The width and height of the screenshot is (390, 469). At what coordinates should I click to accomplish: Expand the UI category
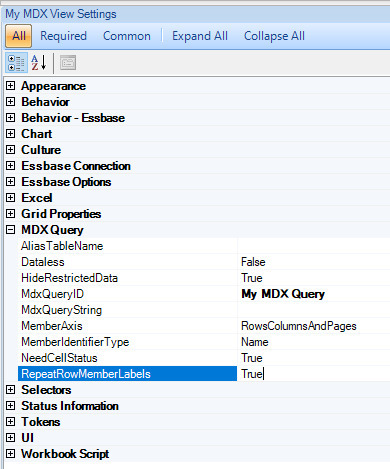(11, 438)
